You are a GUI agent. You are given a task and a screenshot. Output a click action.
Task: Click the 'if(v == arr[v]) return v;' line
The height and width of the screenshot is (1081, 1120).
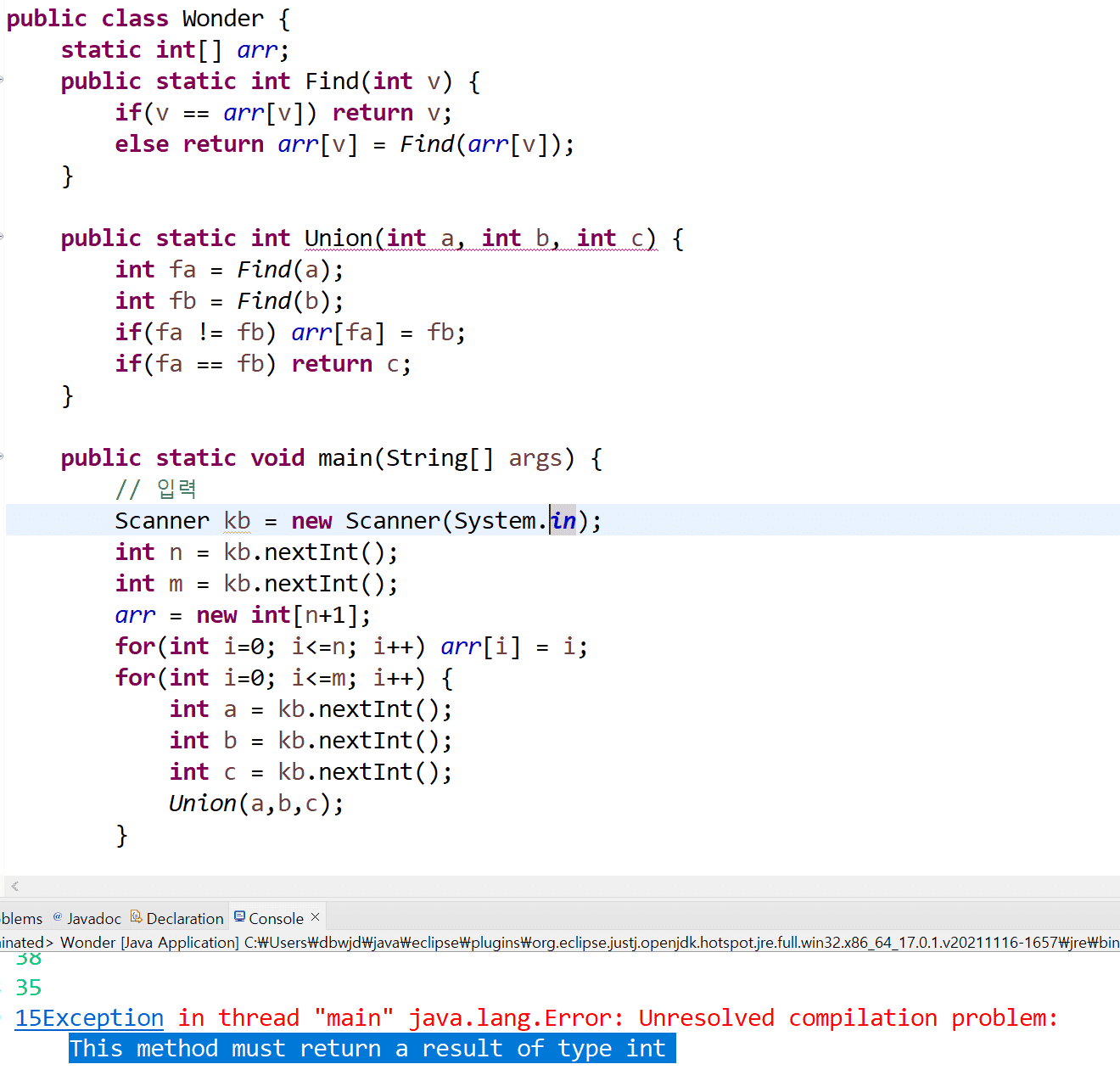point(283,113)
